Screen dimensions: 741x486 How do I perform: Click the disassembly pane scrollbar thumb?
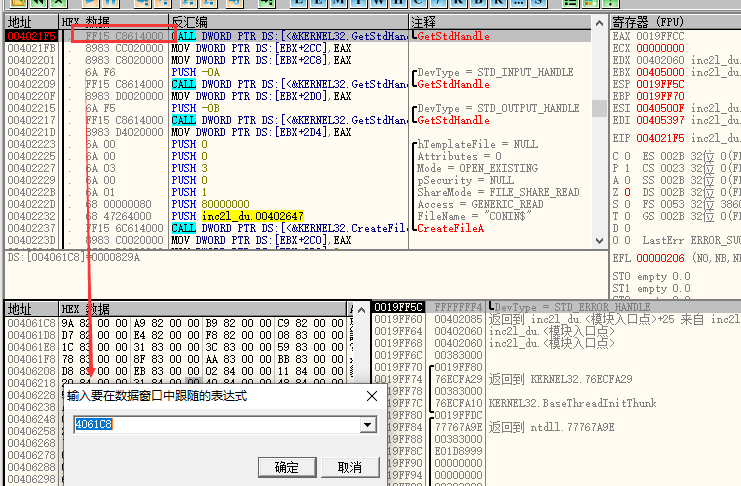(x=599, y=108)
